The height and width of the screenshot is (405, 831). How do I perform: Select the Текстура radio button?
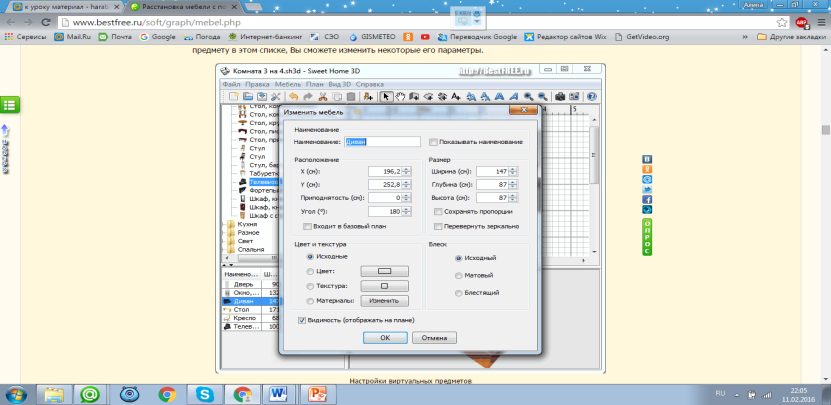coord(310,286)
